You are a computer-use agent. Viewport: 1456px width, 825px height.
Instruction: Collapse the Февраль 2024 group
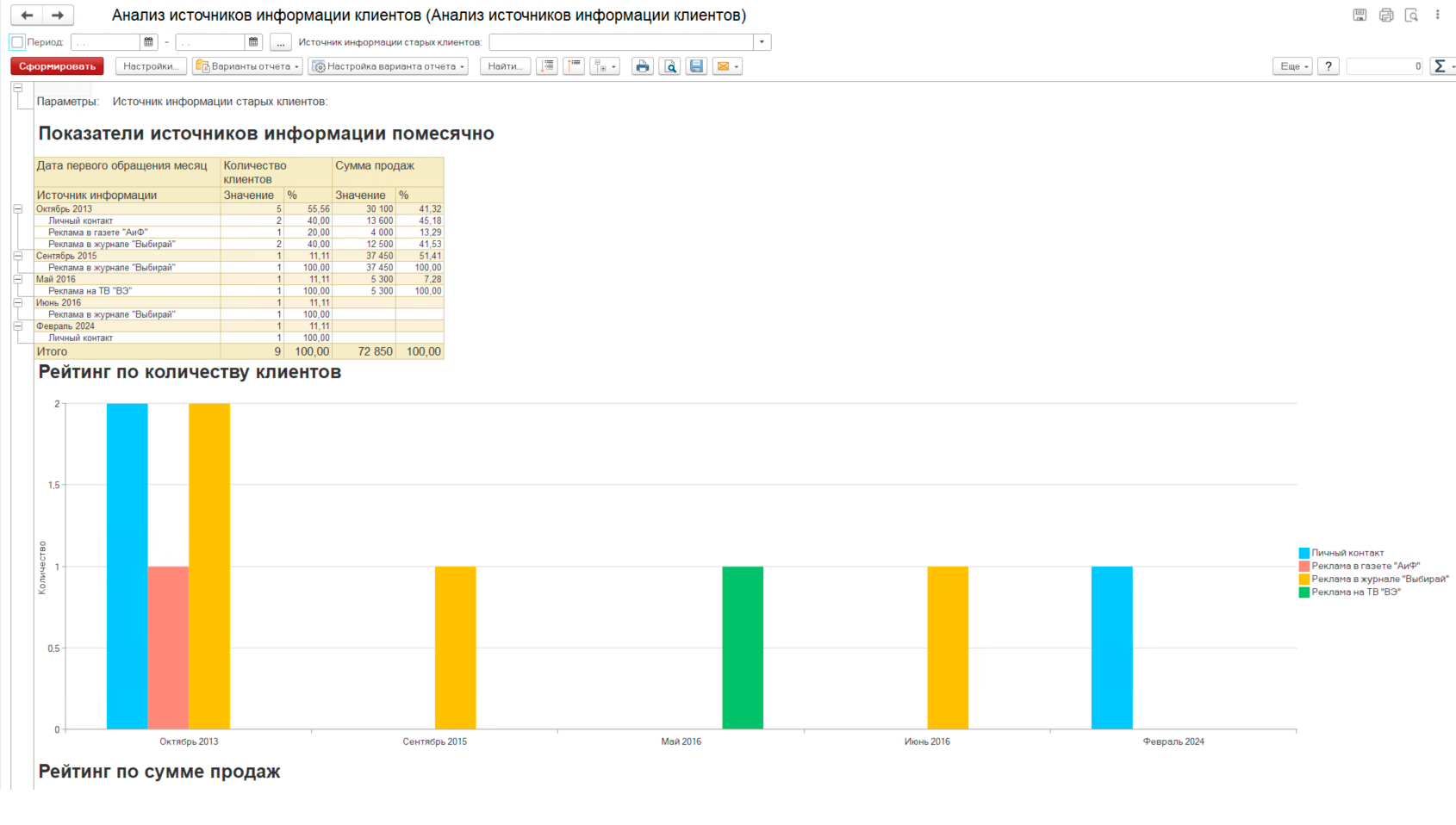pyautogui.click(x=17, y=326)
